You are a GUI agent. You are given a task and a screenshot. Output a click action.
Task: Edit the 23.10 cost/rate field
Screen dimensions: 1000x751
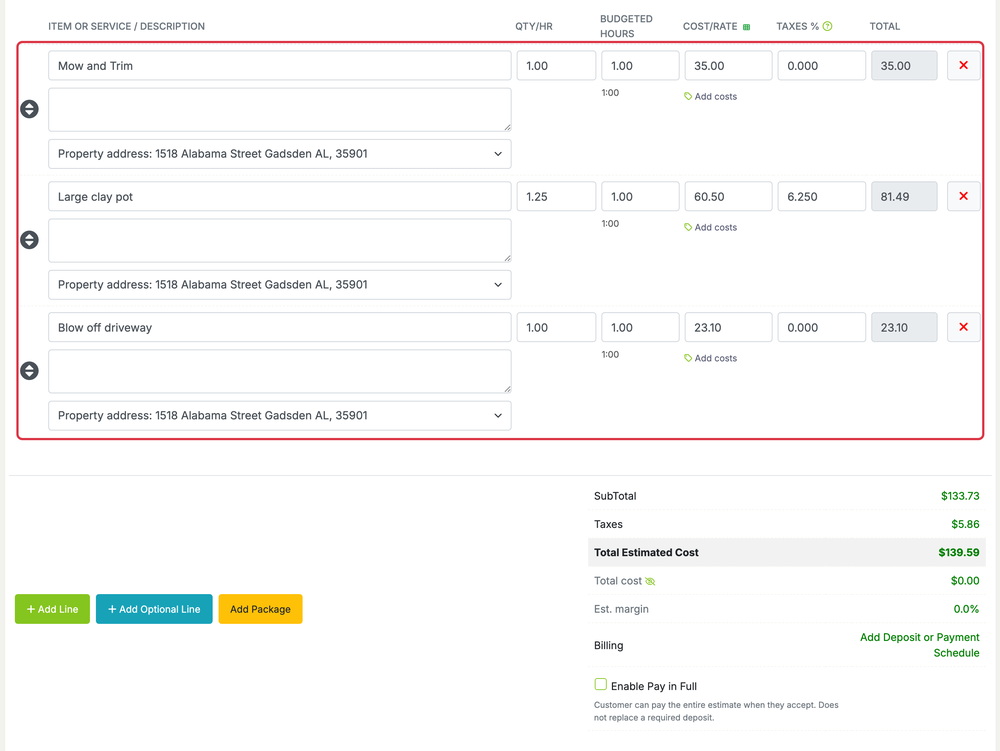tap(728, 327)
